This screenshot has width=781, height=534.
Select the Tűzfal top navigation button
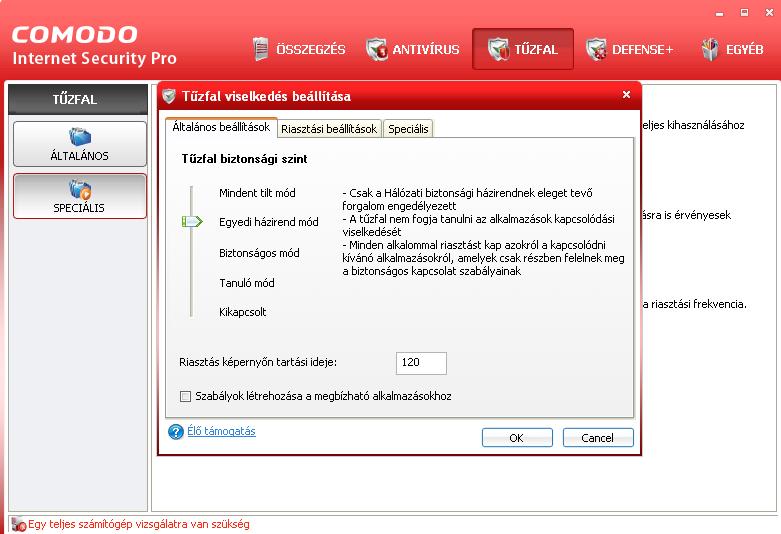tap(522, 49)
